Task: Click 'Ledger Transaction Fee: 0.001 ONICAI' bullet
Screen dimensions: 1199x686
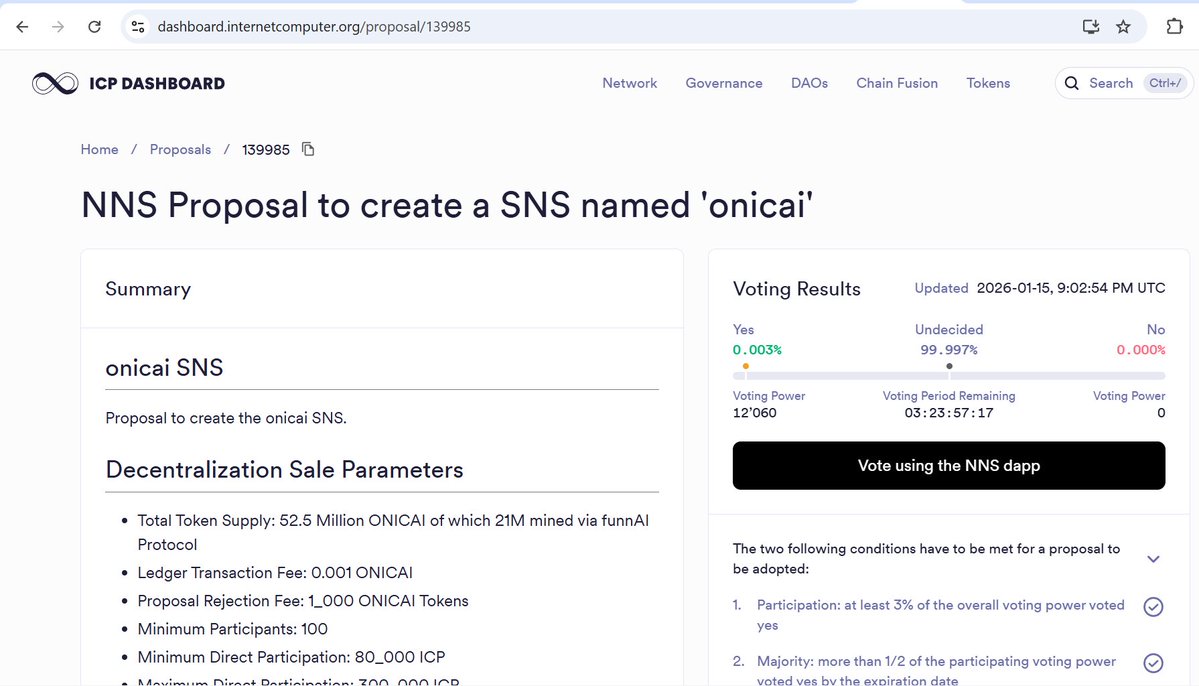Action: [x=275, y=573]
